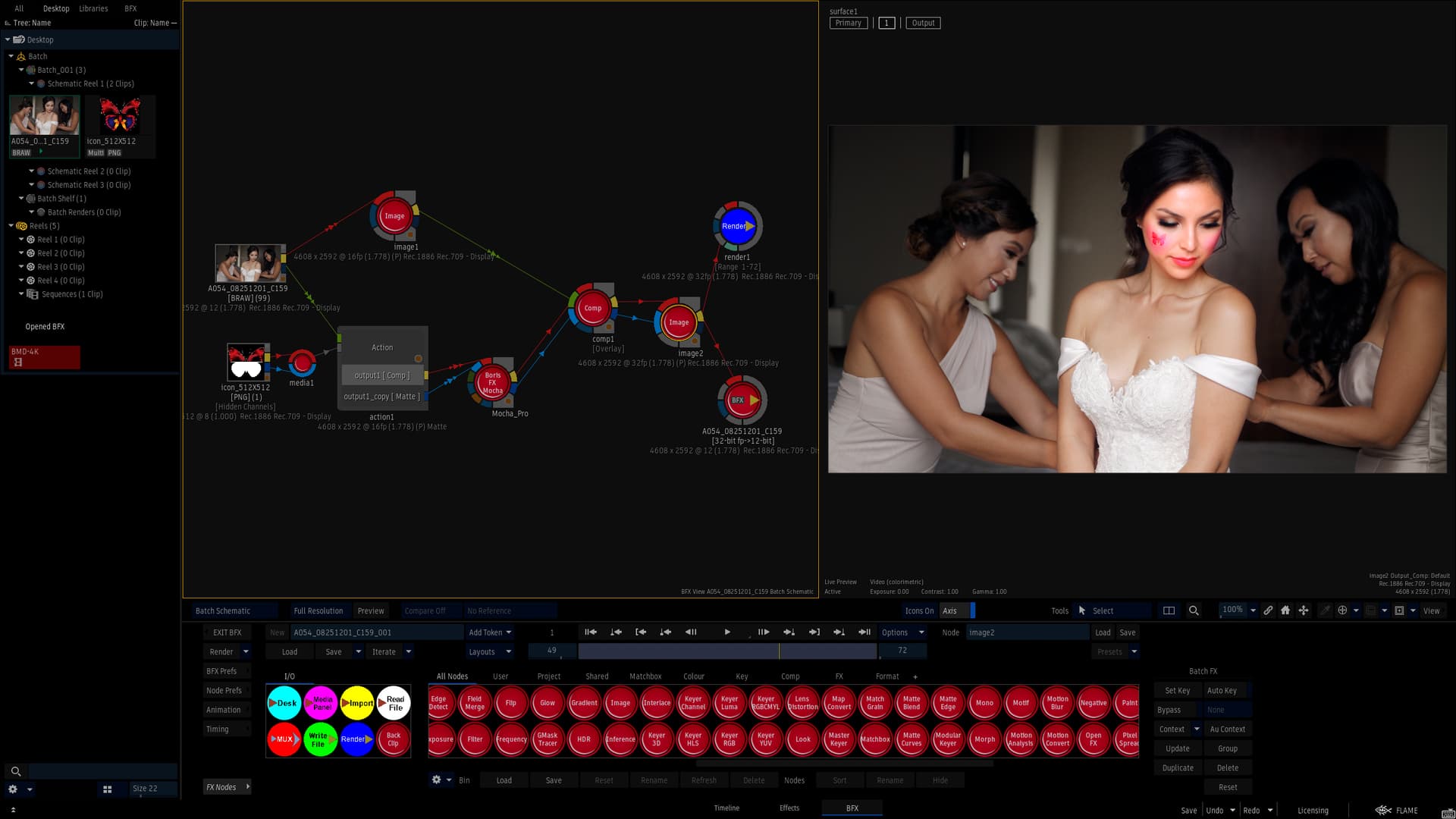Click the Duplicate button
Viewport: 1456px width, 819px height.
(x=1177, y=767)
